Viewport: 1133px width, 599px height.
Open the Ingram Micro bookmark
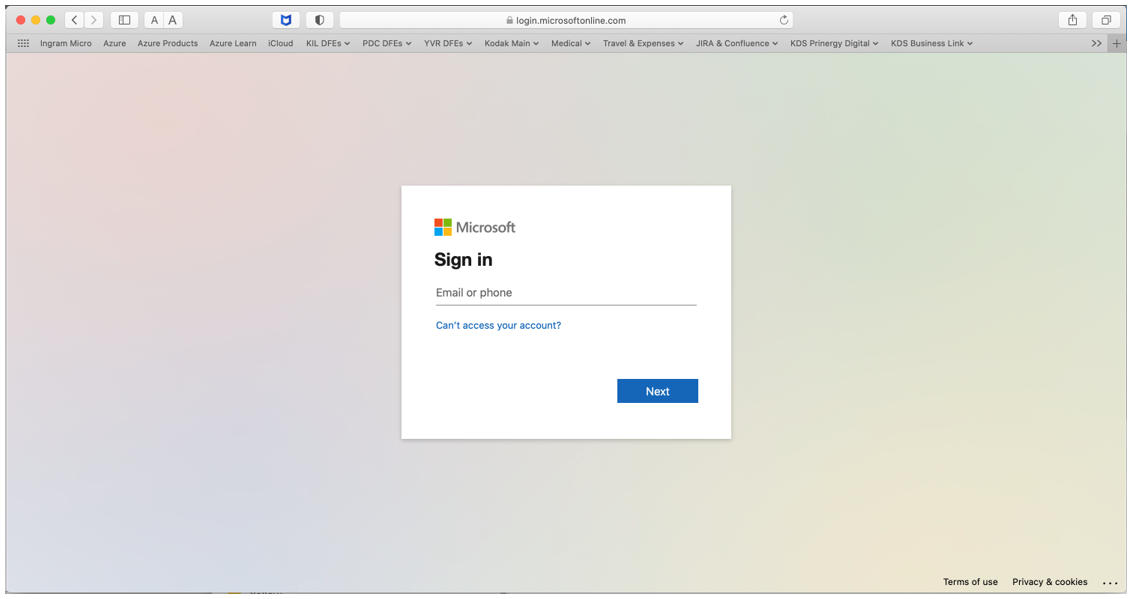(66, 43)
